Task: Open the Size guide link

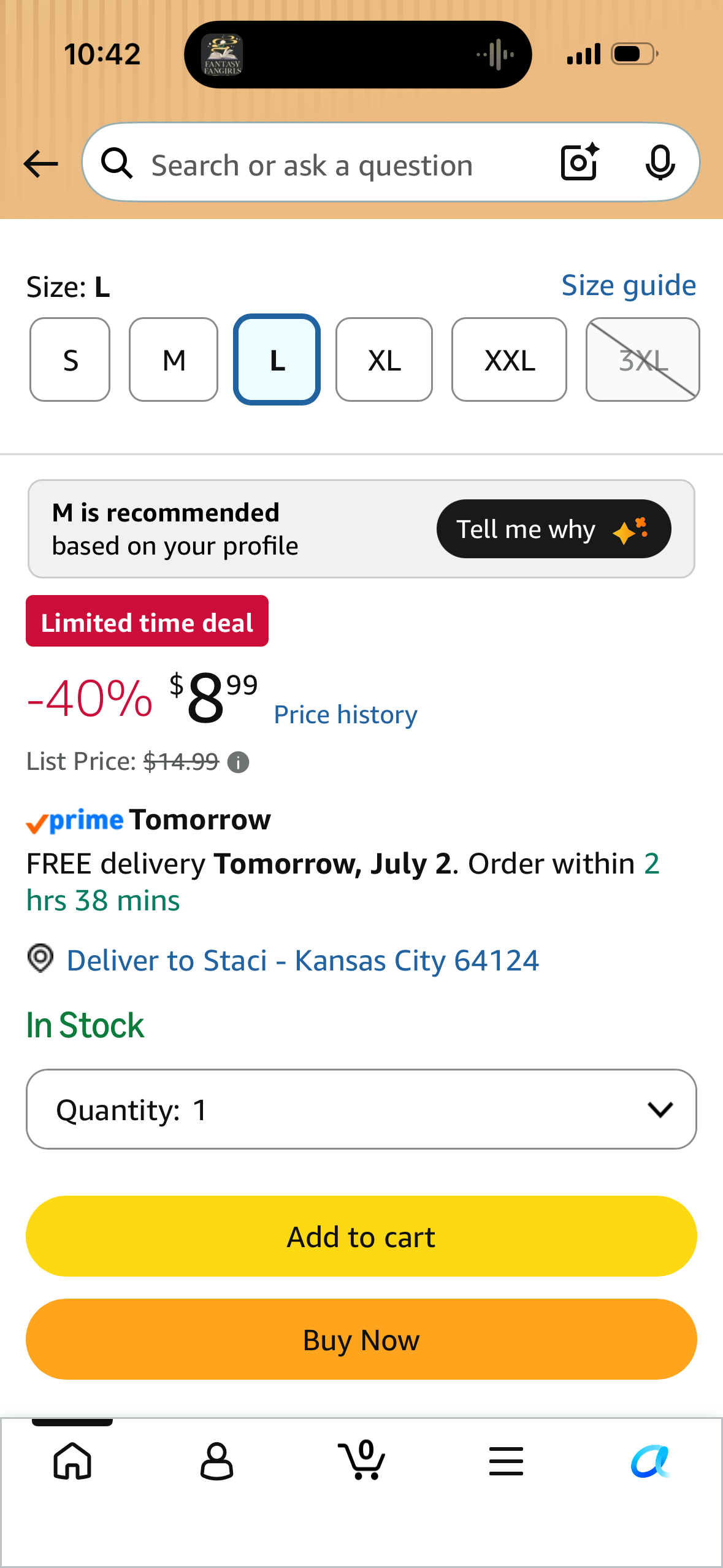Action: pos(629,285)
